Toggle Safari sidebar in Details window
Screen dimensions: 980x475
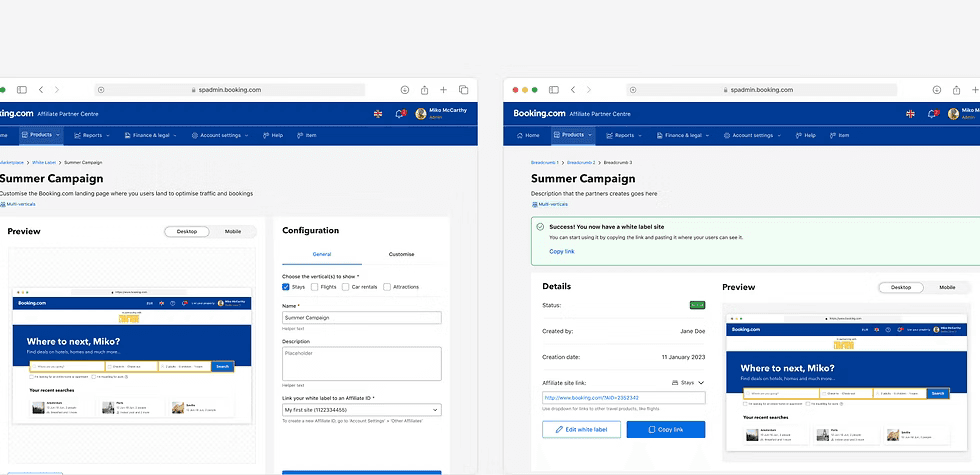[554, 90]
